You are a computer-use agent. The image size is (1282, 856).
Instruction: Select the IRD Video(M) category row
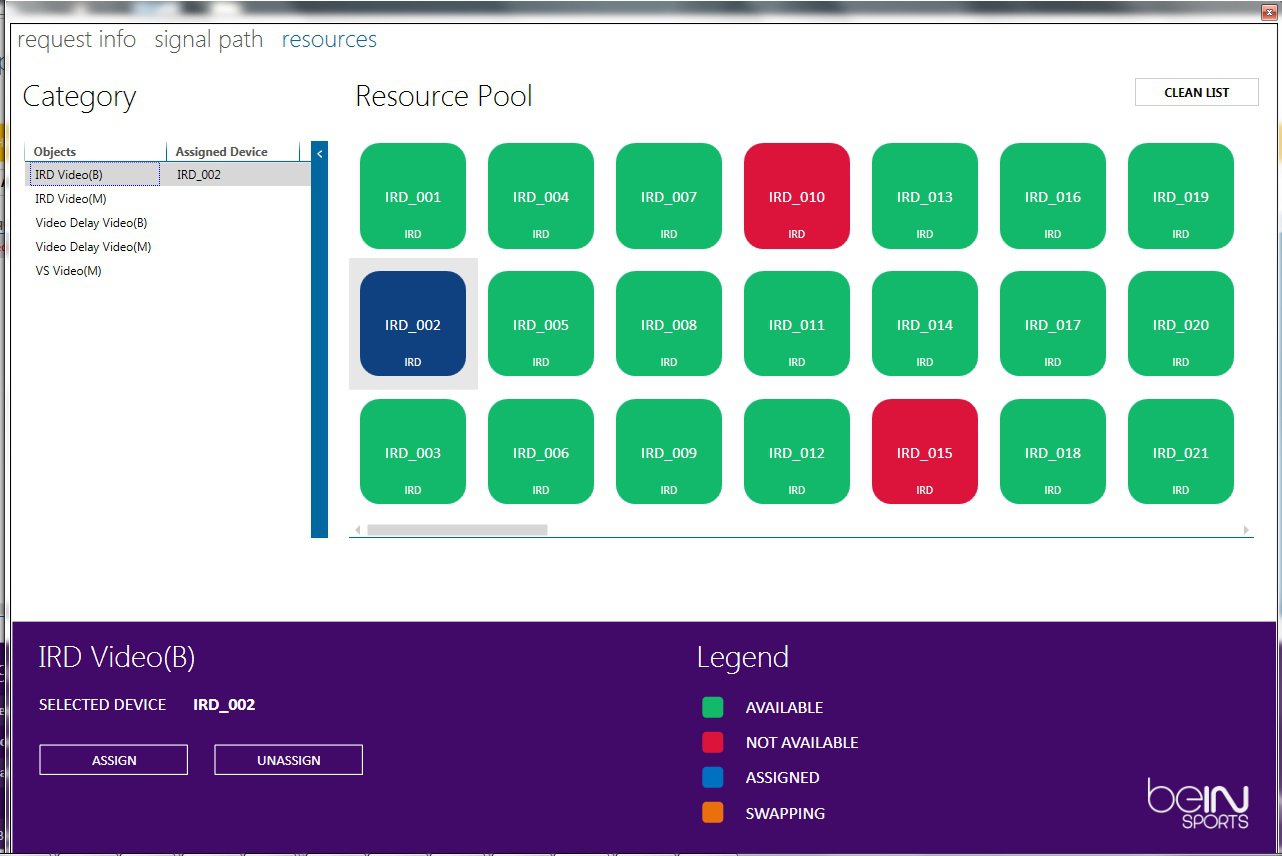click(x=168, y=198)
